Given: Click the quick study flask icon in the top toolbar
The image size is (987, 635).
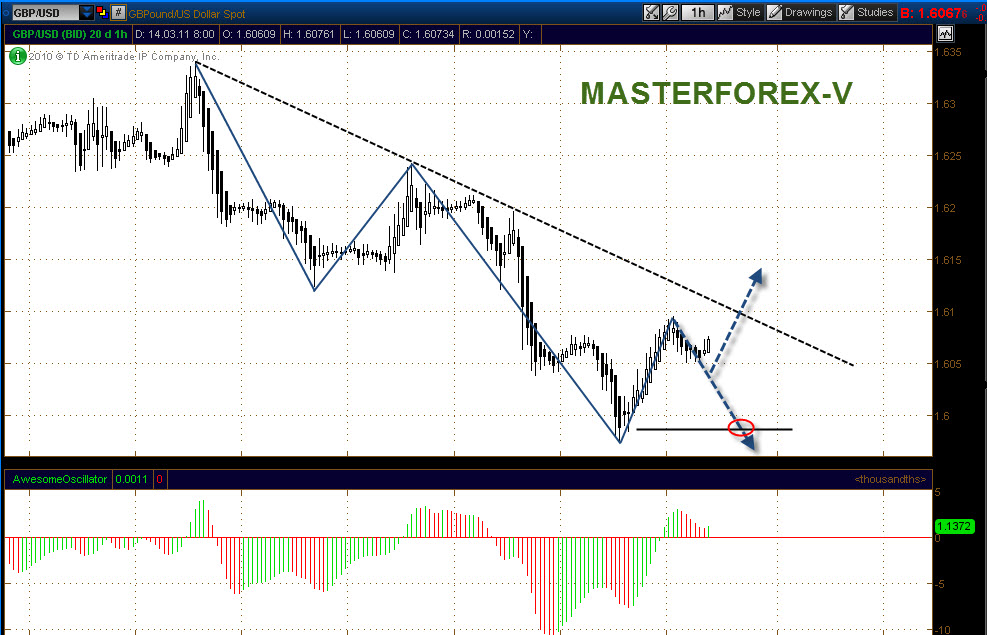Looking at the screenshot, I should [x=651, y=13].
